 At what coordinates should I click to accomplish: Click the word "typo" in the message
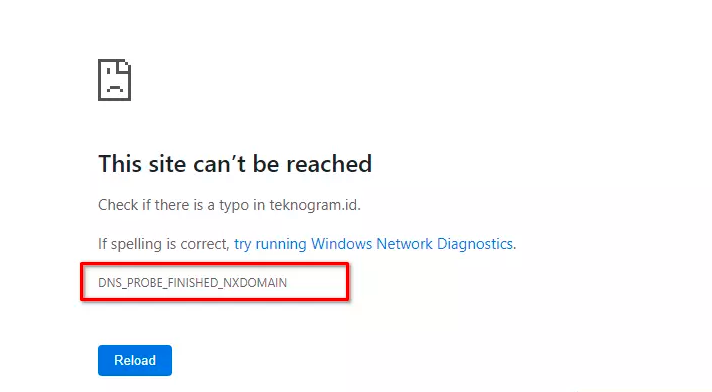(x=234, y=206)
